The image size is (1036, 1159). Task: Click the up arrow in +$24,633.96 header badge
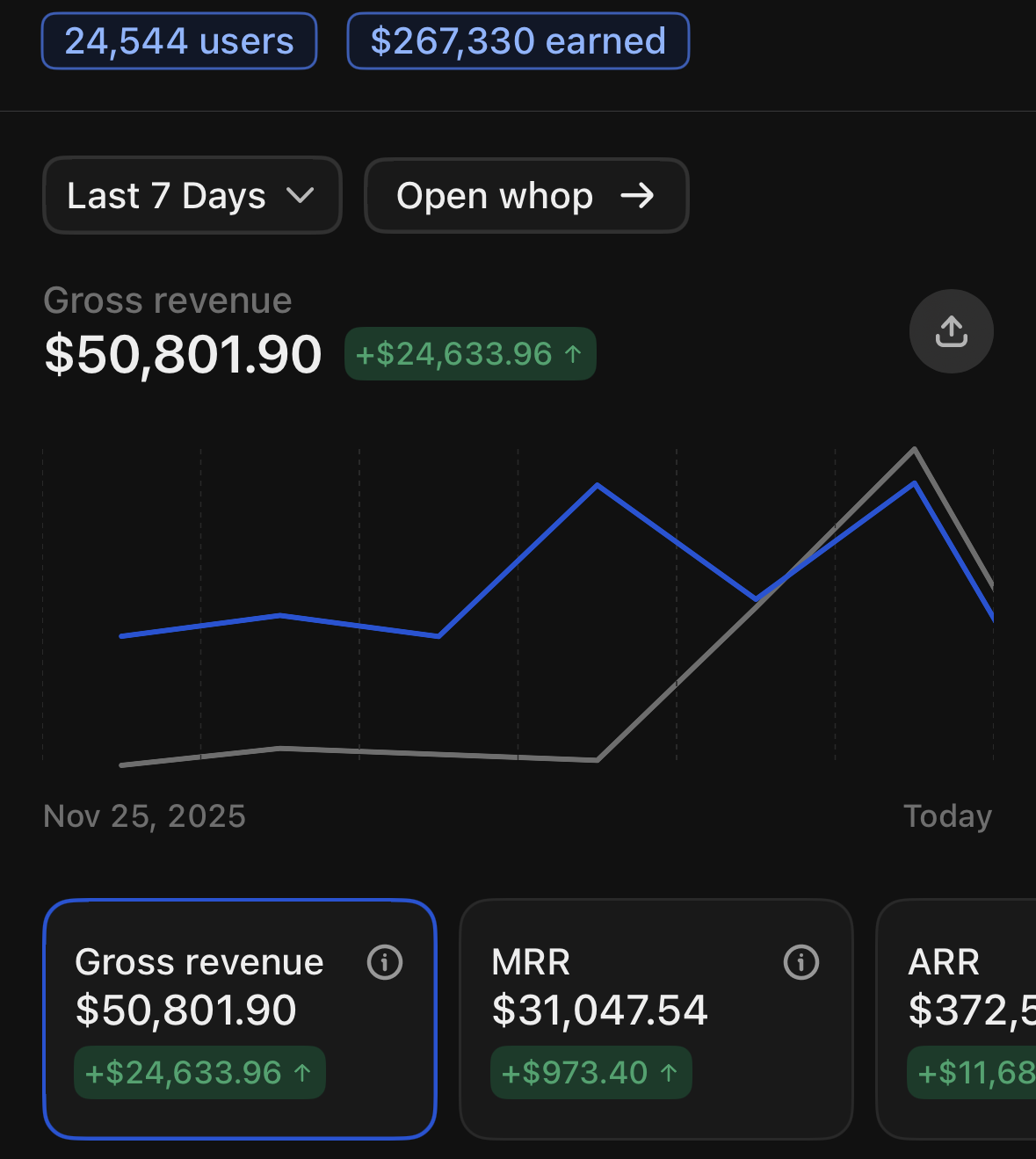(x=573, y=354)
